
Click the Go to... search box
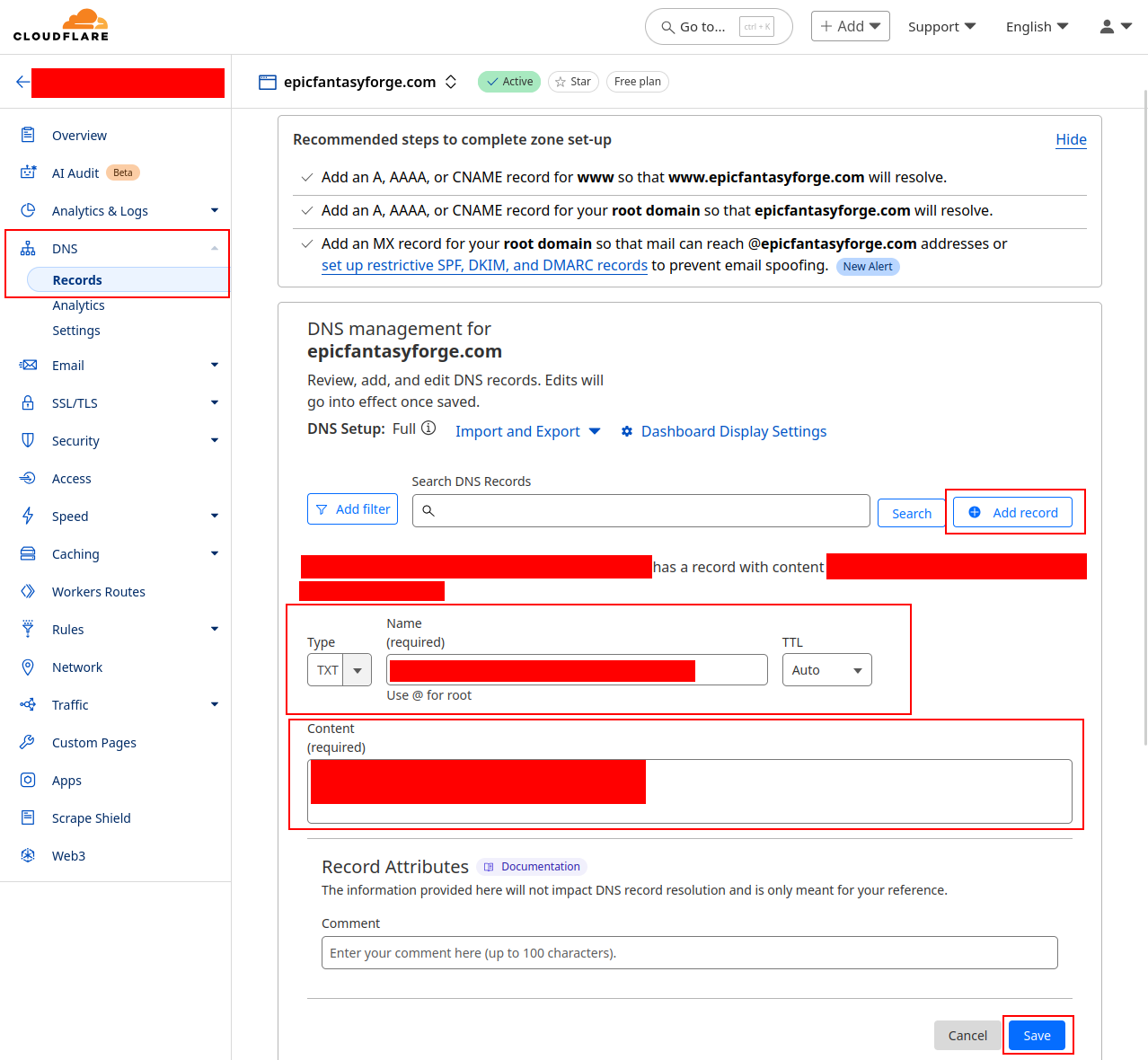(x=719, y=27)
